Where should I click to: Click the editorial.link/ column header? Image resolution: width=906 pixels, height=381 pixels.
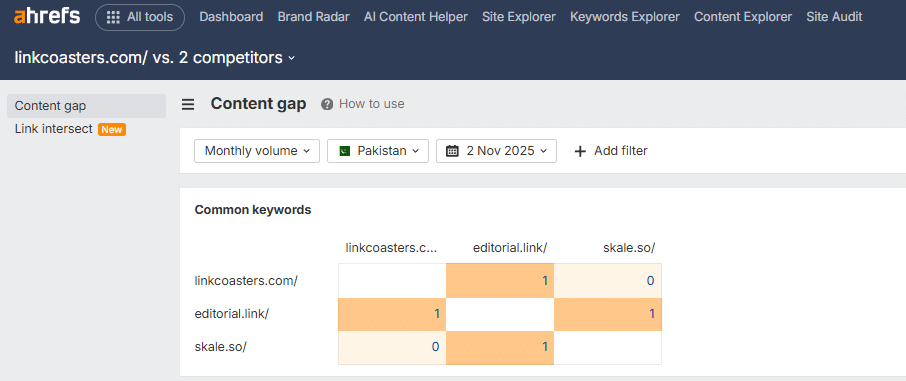510,248
